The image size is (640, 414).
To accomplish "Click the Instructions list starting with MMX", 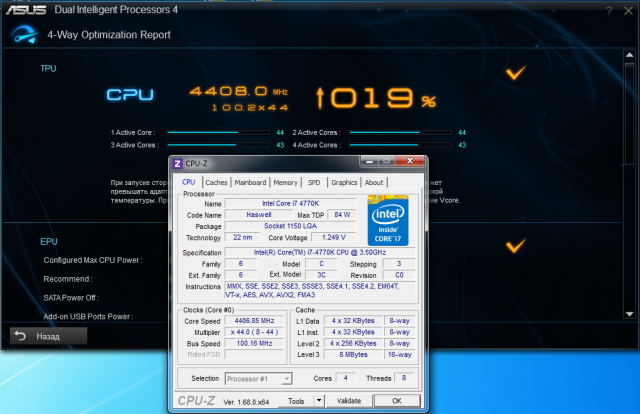I will pos(320,291).
